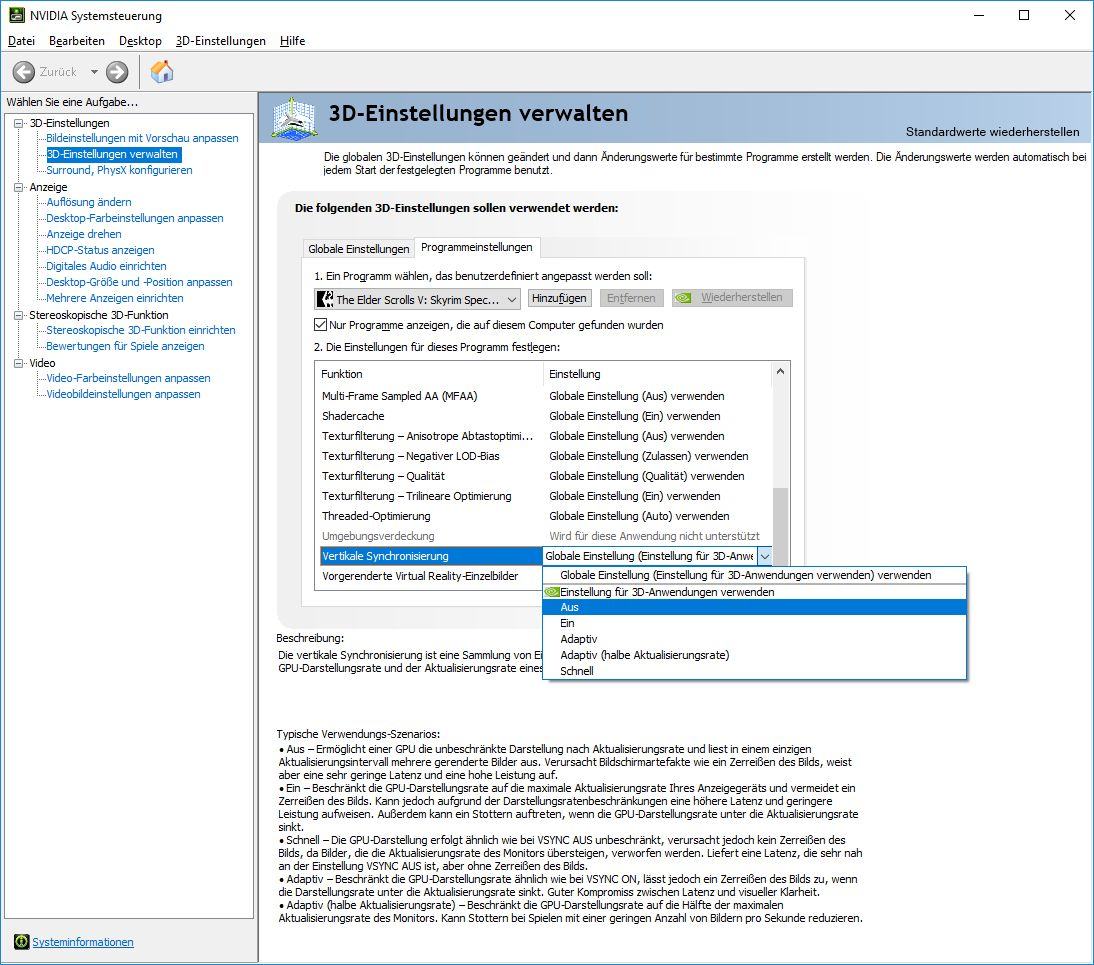The width and height of the screenshot is (1094, 965).
Task: Click the Forward arrow icon
Action: click(x=117, y=71)
